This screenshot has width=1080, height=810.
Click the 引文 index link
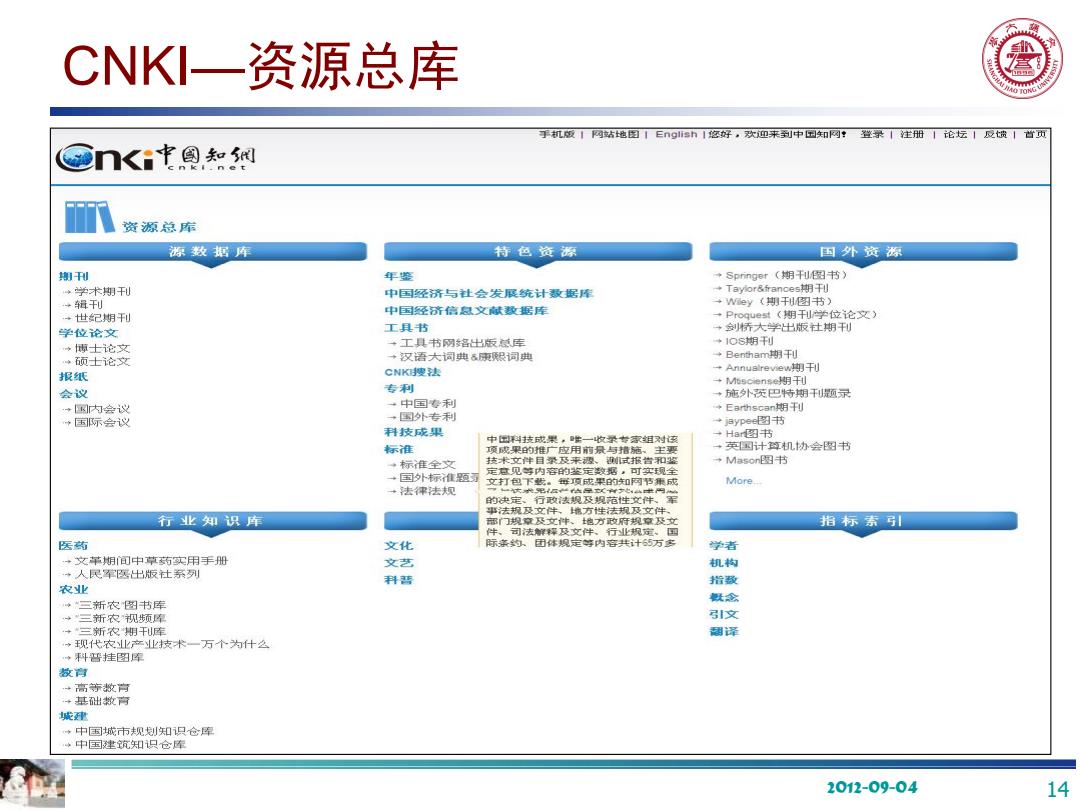[724, 614]
